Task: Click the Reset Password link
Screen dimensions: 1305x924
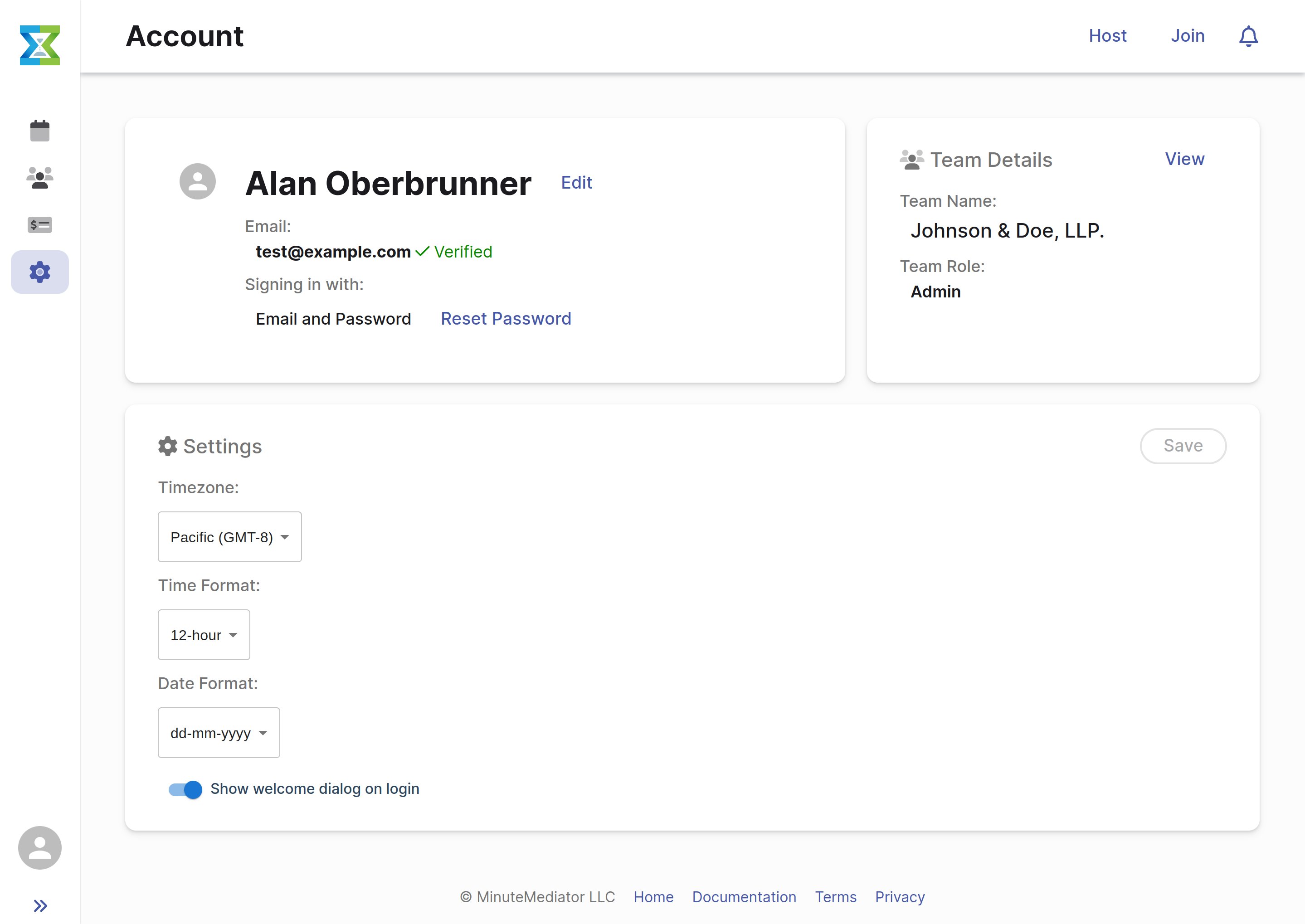Action: 506,319
